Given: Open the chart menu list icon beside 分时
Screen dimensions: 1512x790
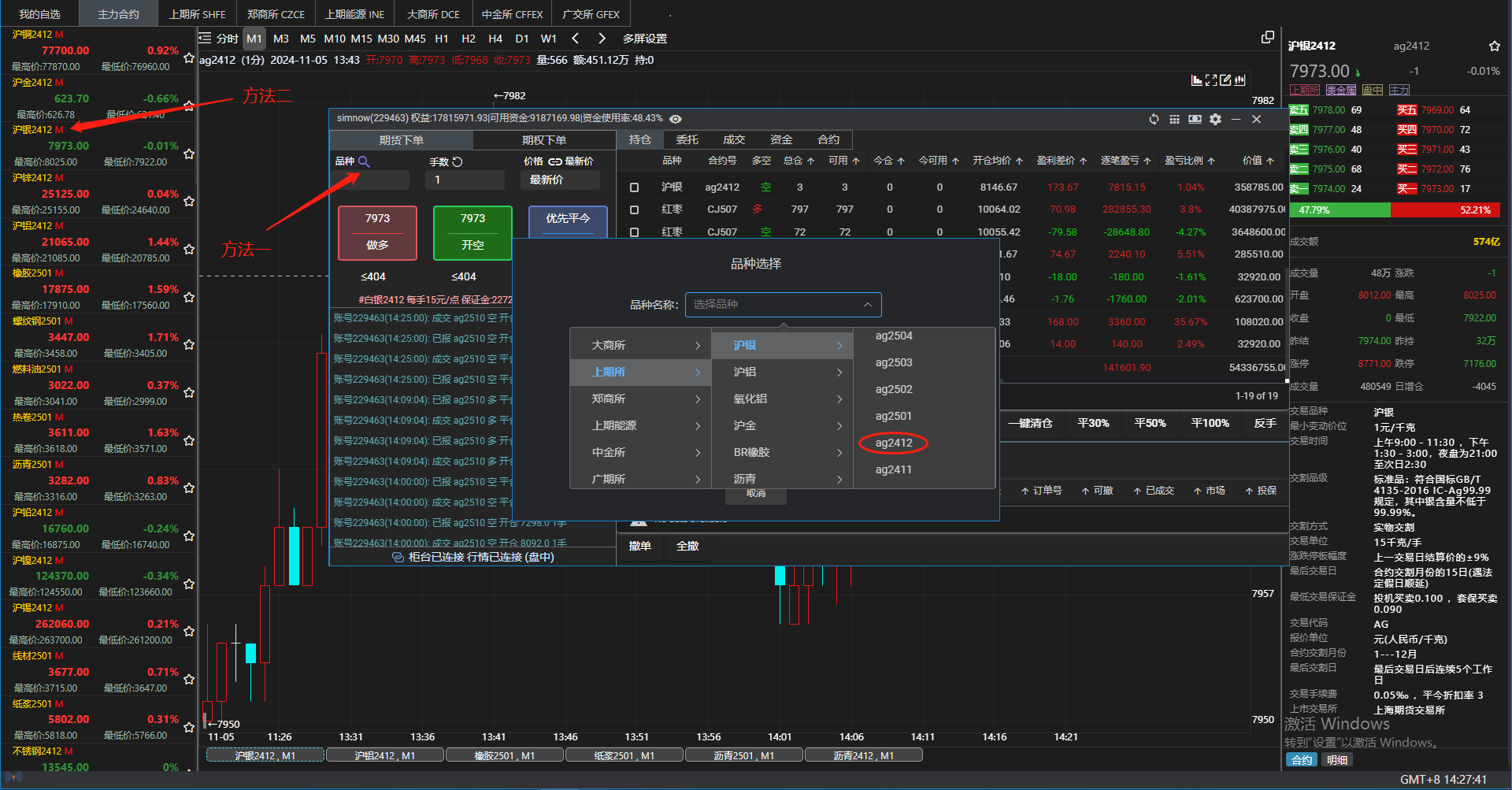Looking at the screenshot, I should click(205, 38).
